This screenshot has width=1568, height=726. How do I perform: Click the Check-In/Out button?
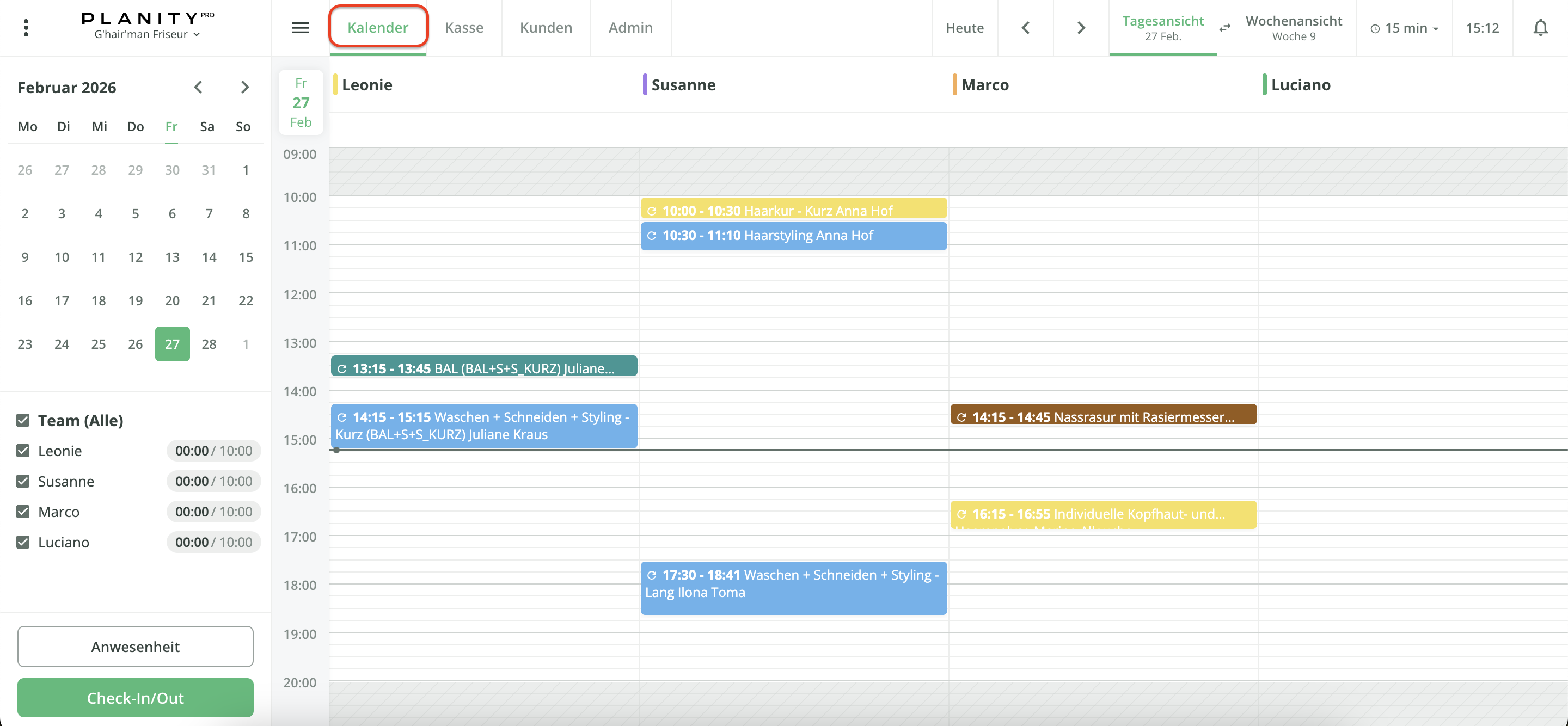(135, 697)
